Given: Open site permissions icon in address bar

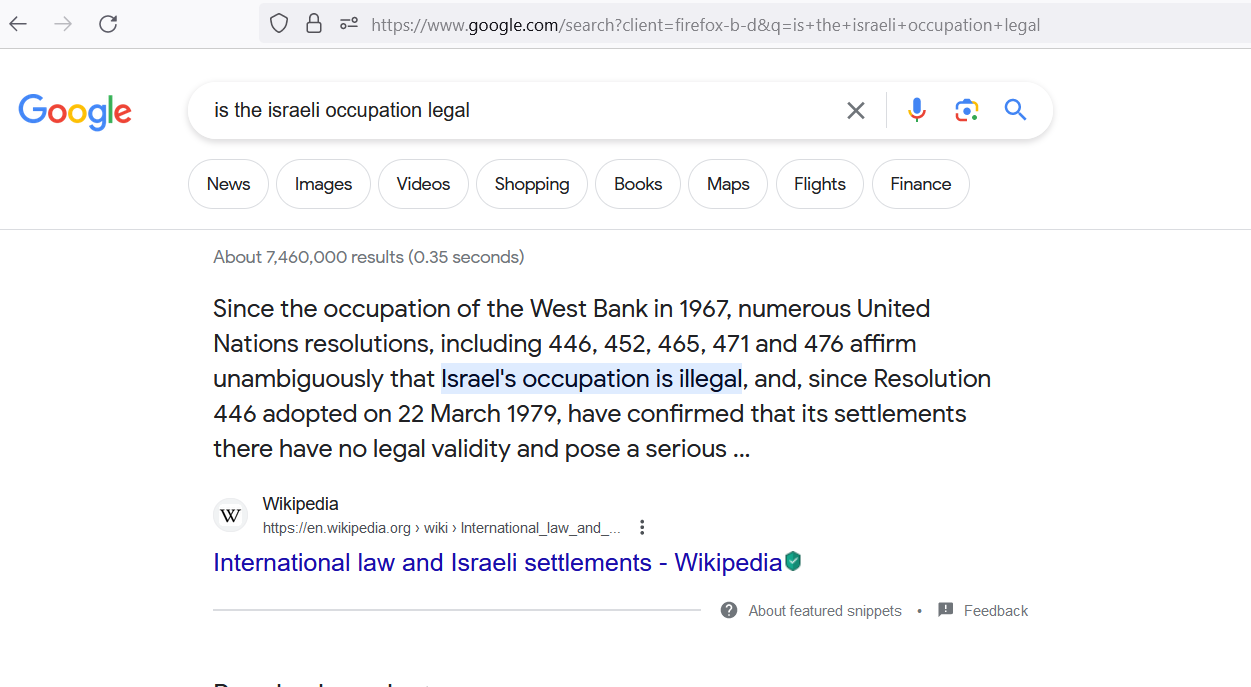Looking at the screenshot, I should pyautogui.click(x=348, y=24).
